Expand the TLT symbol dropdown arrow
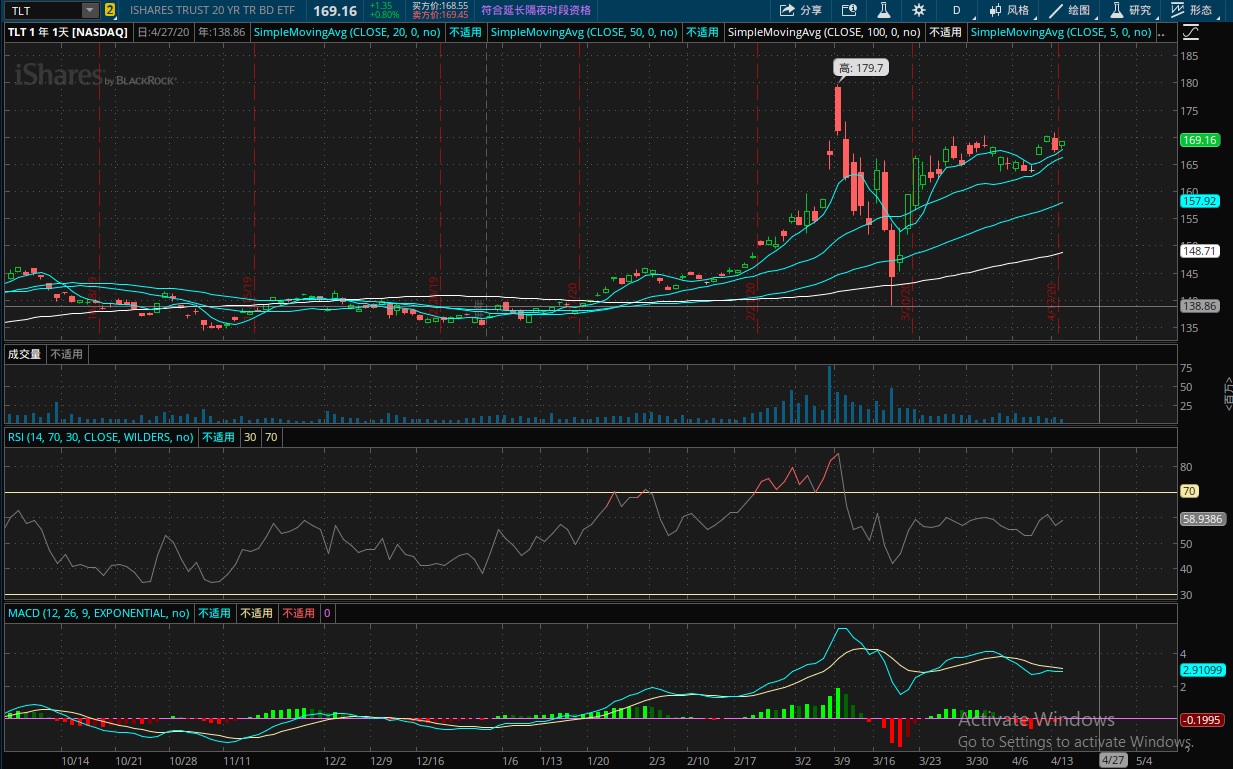Image resolution: width=1233 pixels, height=769 pixels. (90, 10)
